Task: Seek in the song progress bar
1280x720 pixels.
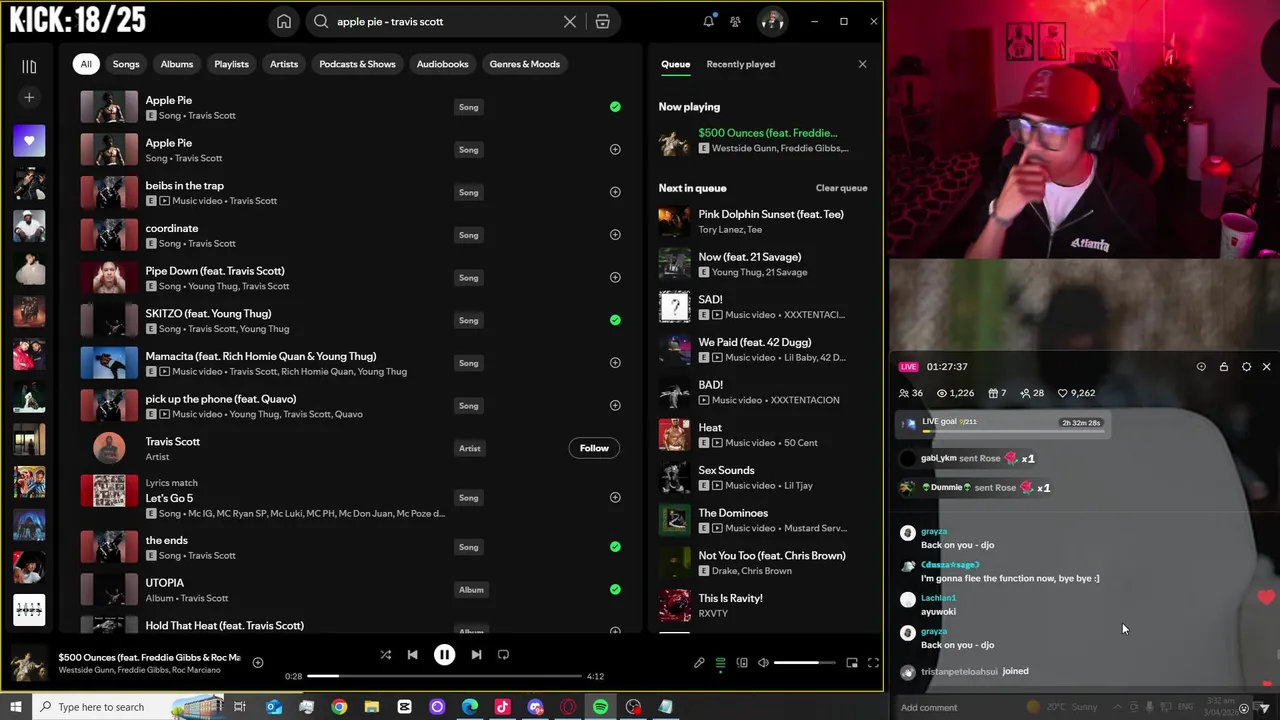Action: 445,676
